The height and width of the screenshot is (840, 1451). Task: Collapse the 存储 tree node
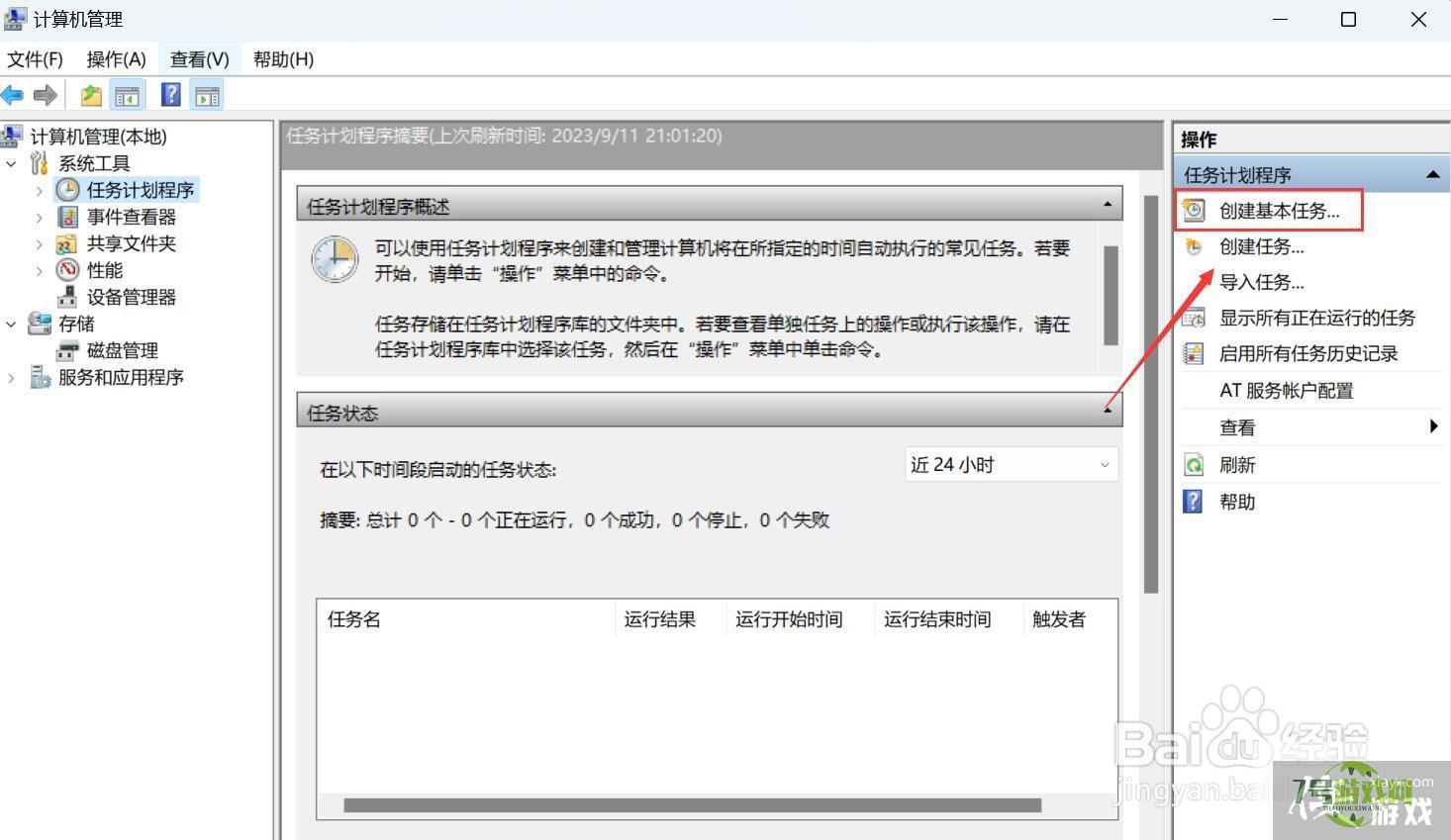pos(12,324)
